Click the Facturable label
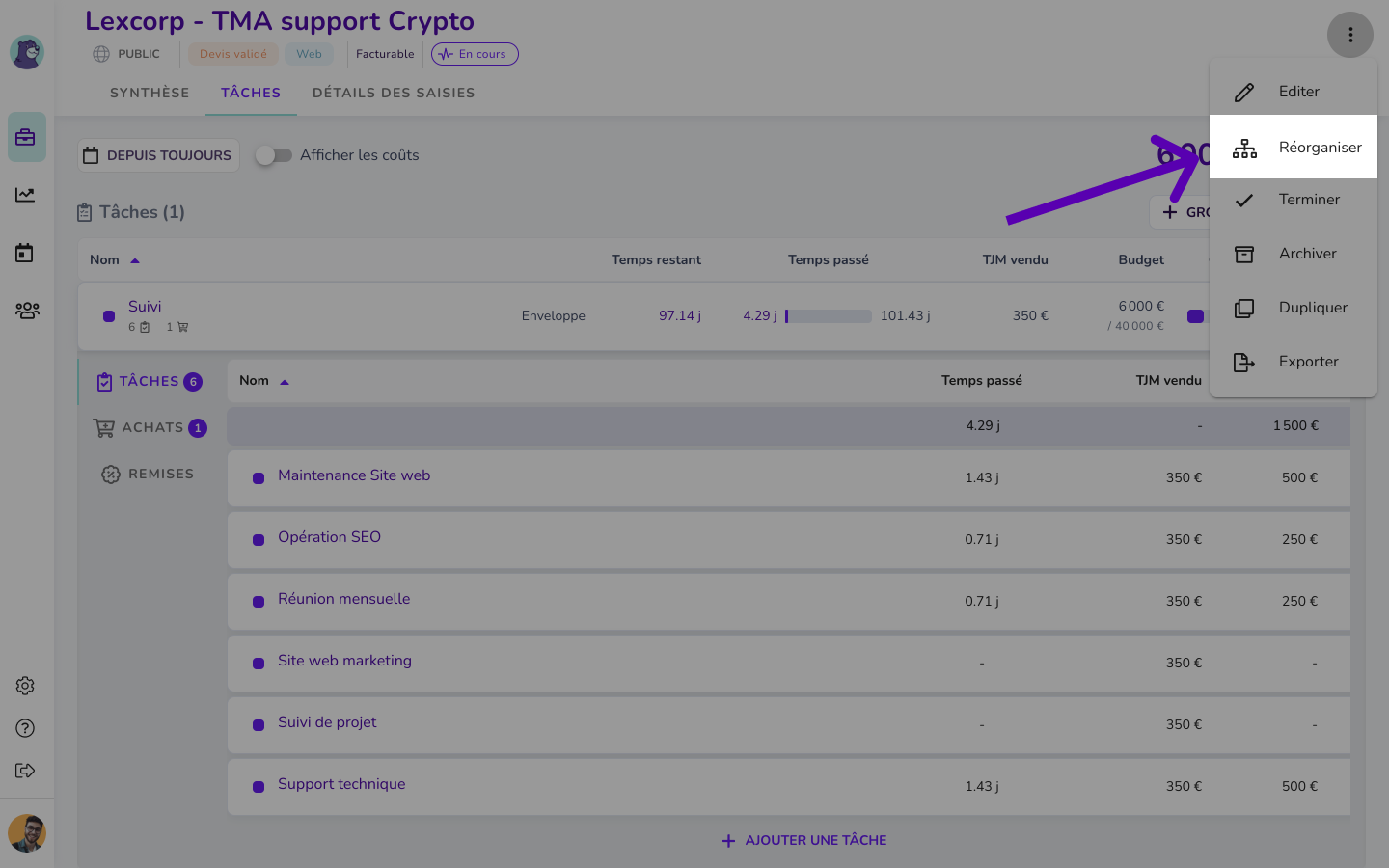The width and height of the screenshot is (1389, 868). tap(385, 54)
